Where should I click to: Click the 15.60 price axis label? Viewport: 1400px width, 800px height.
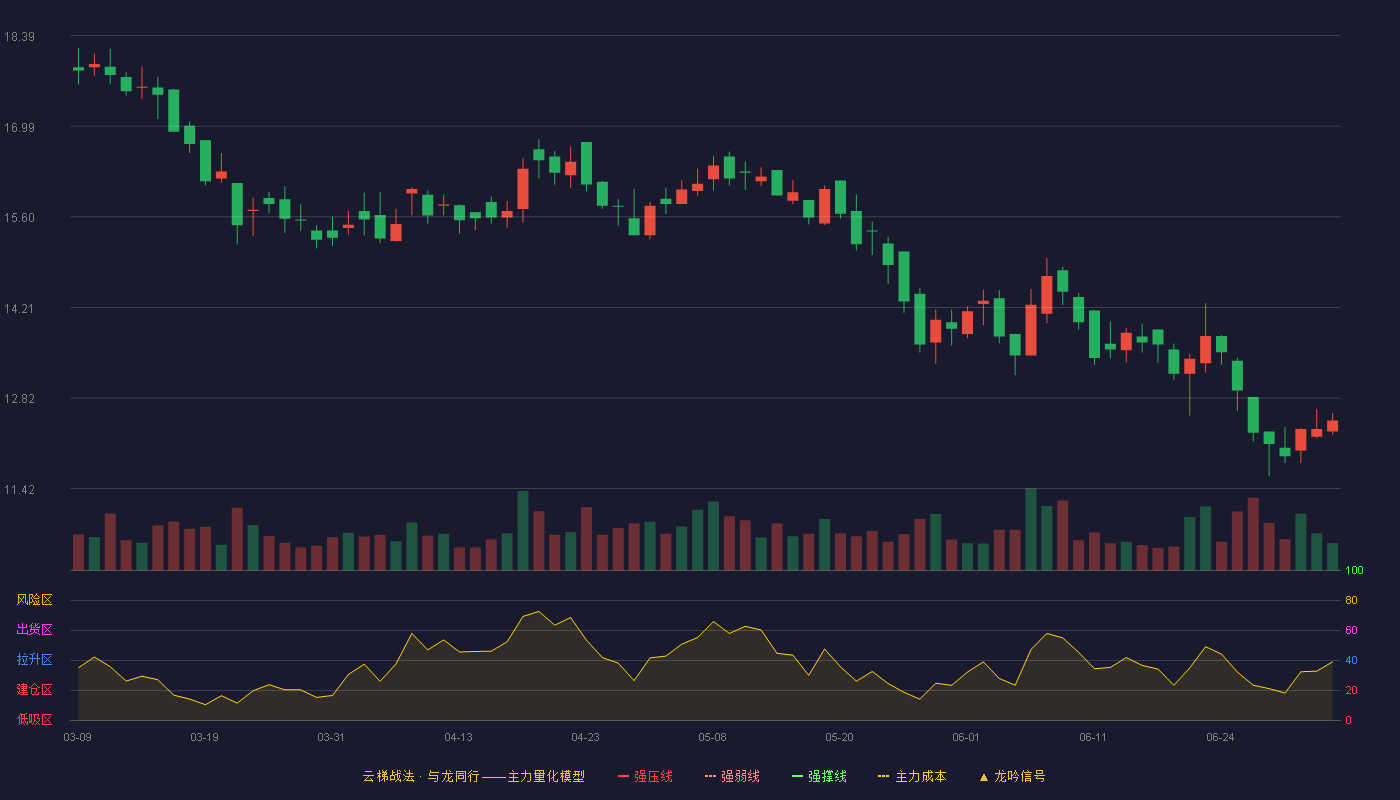pos(19,218)
